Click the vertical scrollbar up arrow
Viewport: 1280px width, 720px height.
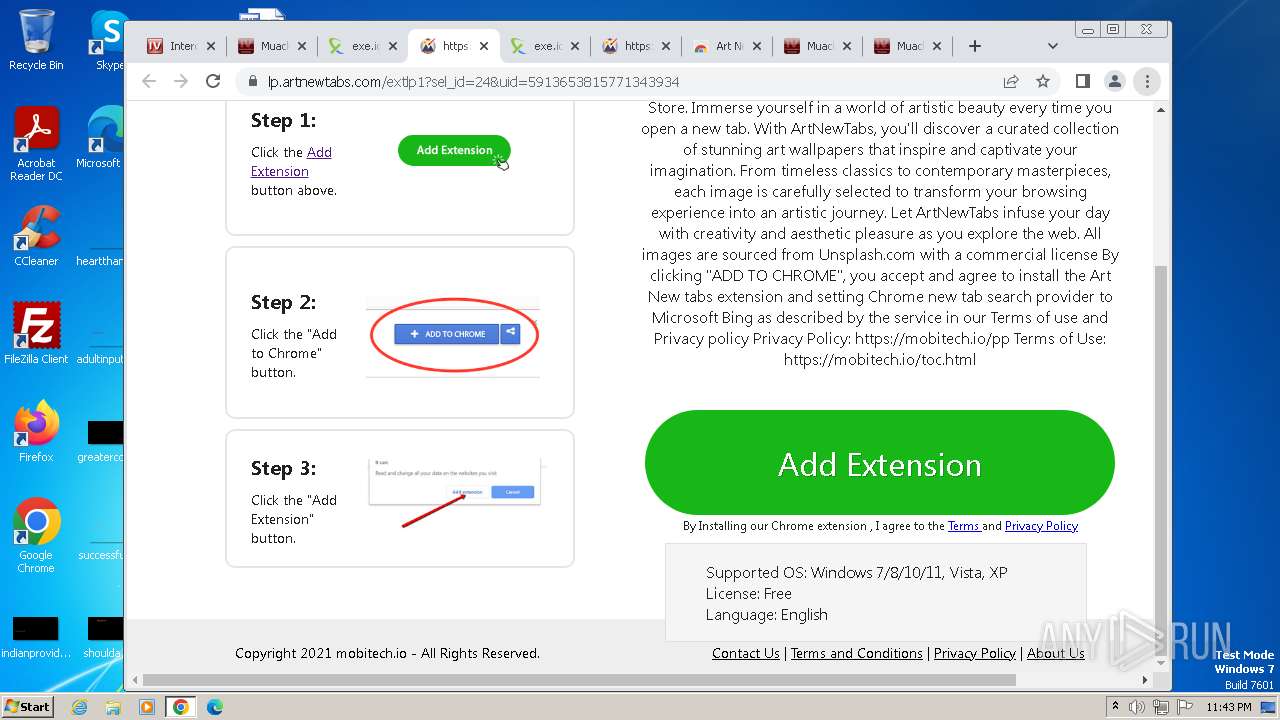[x=1161, y=109]
